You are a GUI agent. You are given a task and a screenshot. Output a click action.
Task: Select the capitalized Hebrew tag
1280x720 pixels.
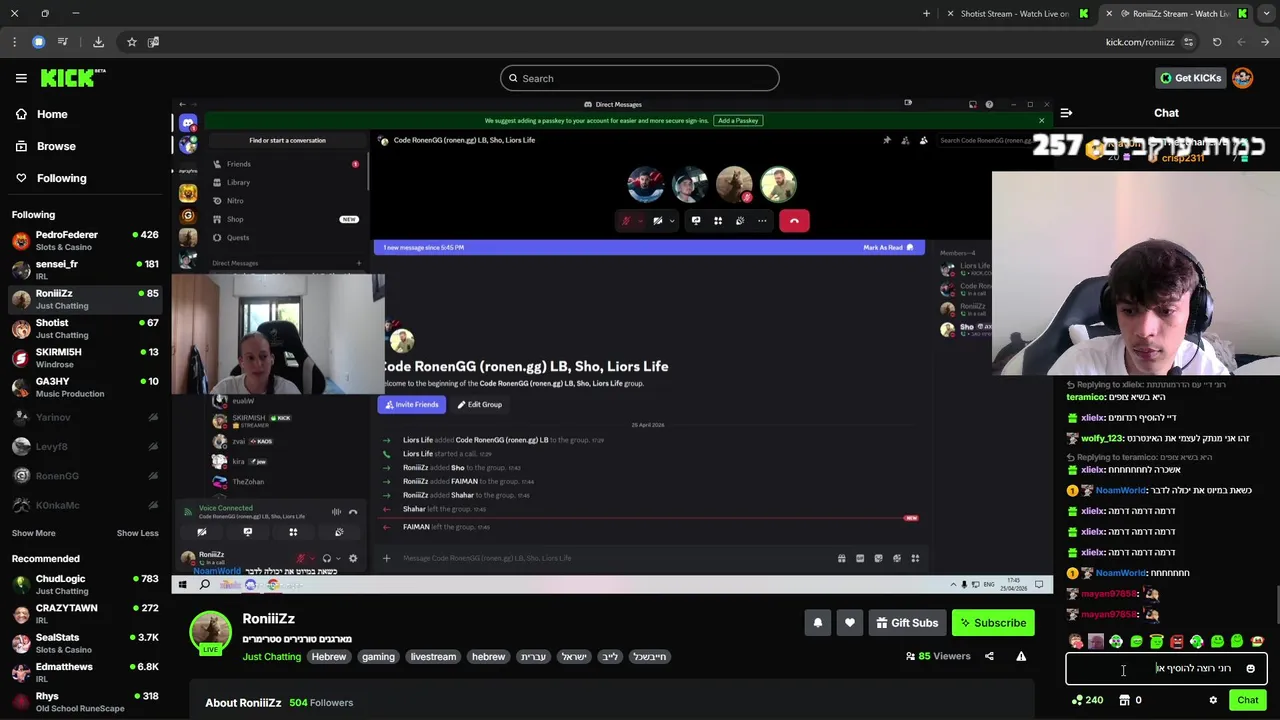(x=328, y=657)
